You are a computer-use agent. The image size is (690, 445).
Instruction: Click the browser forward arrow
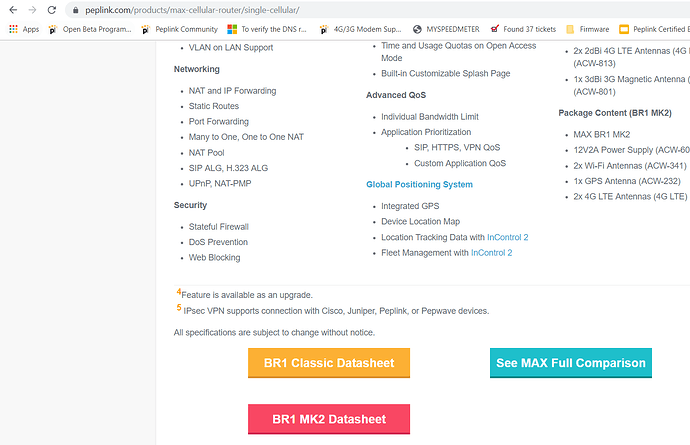32,10
